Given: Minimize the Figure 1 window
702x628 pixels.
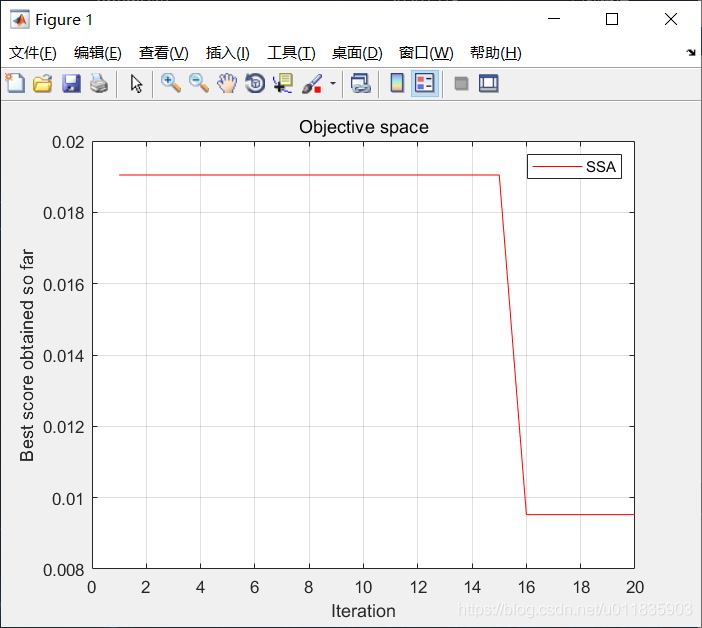Looking at the screenshot, I should (554, 19).
